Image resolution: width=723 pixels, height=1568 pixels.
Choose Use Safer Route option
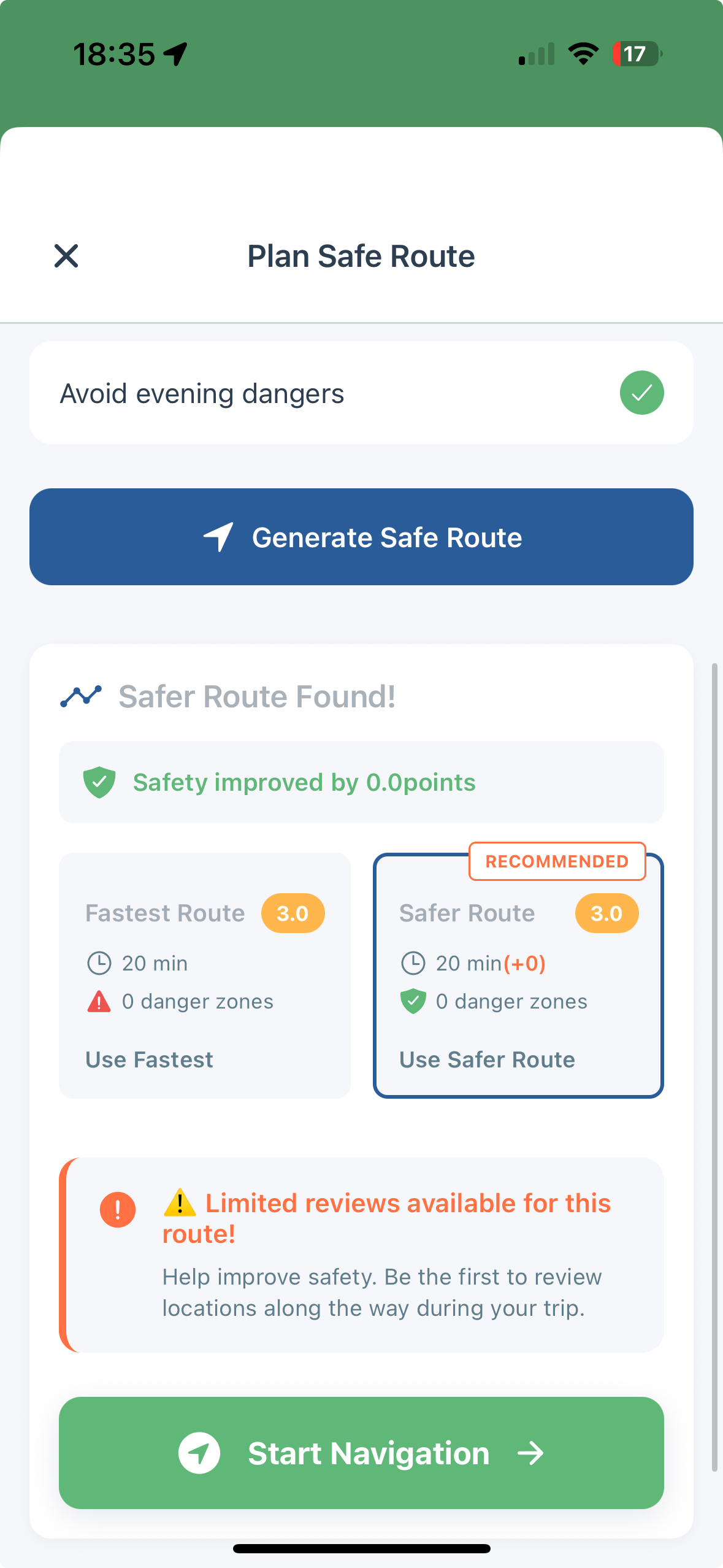coord(486,1059)
